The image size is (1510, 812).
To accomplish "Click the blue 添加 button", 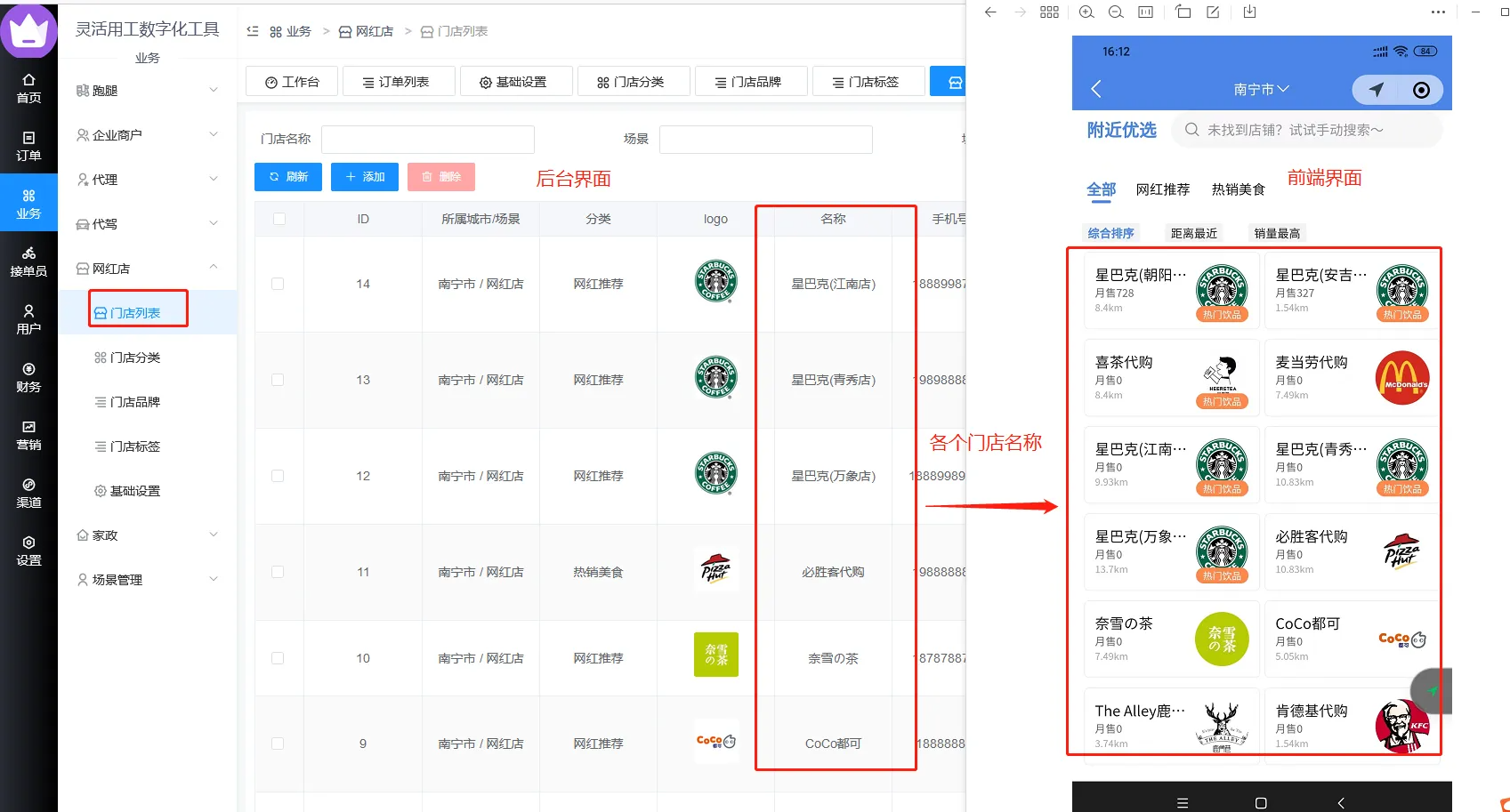I will pyautogui.click(x=364, y=177).
